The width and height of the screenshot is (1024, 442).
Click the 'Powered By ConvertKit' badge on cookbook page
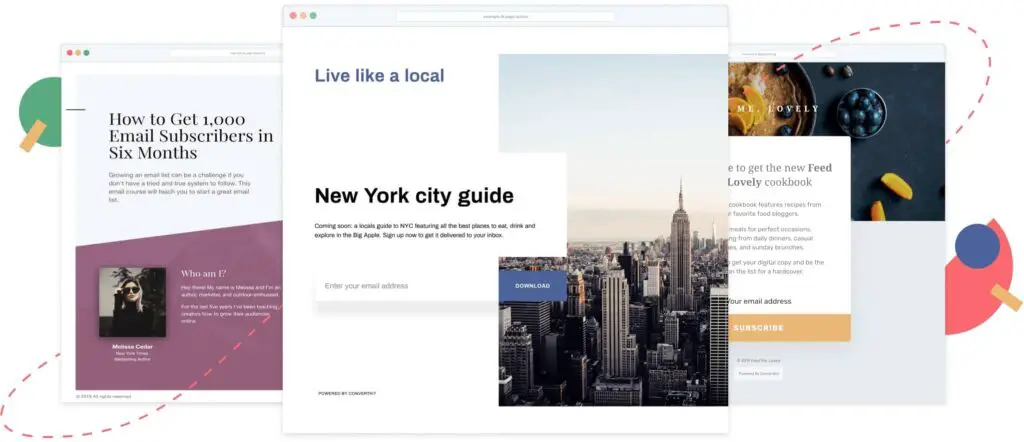tap(759, 373)
